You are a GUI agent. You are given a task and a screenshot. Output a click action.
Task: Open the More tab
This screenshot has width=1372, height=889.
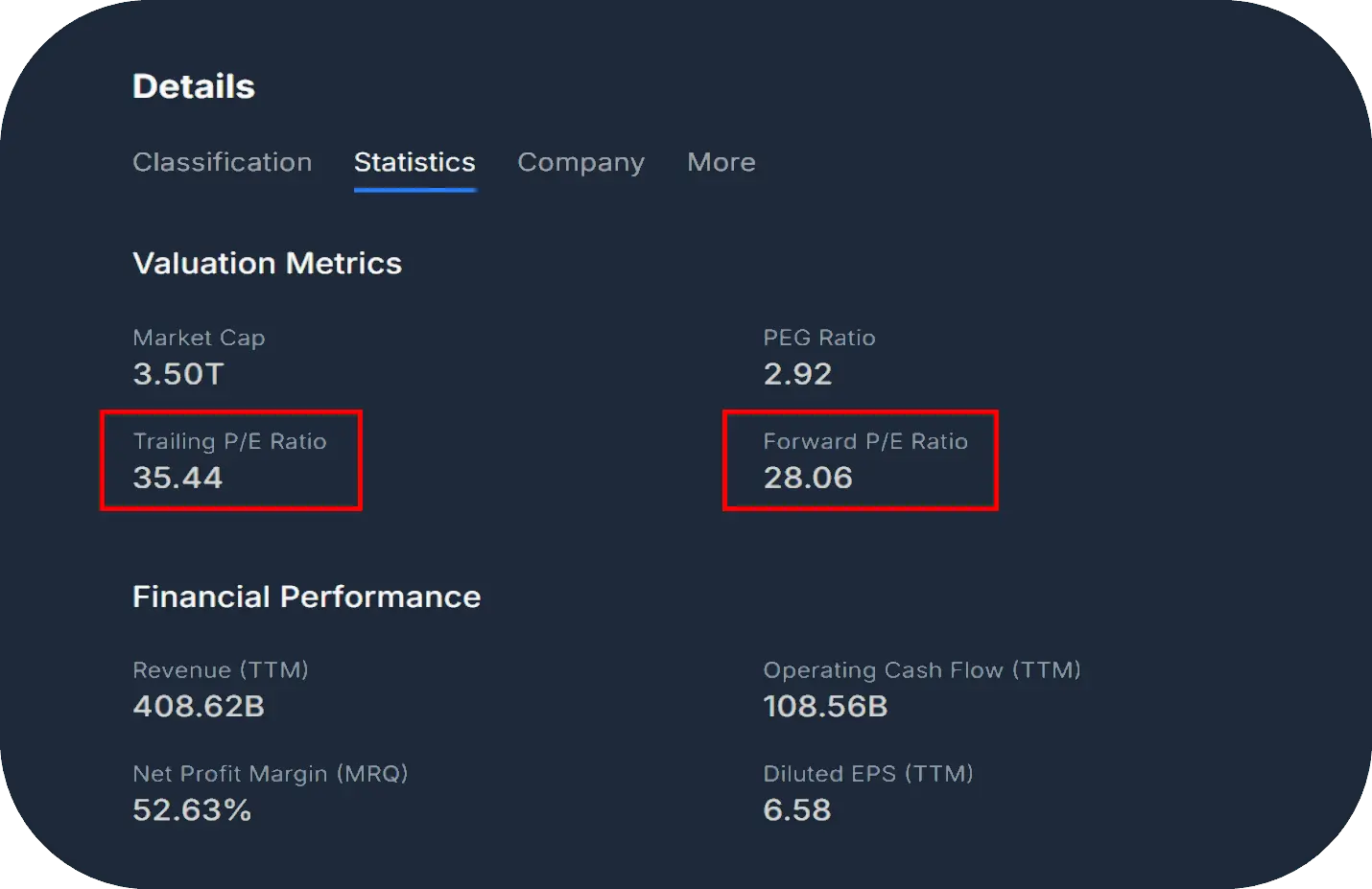coord(721,162)
